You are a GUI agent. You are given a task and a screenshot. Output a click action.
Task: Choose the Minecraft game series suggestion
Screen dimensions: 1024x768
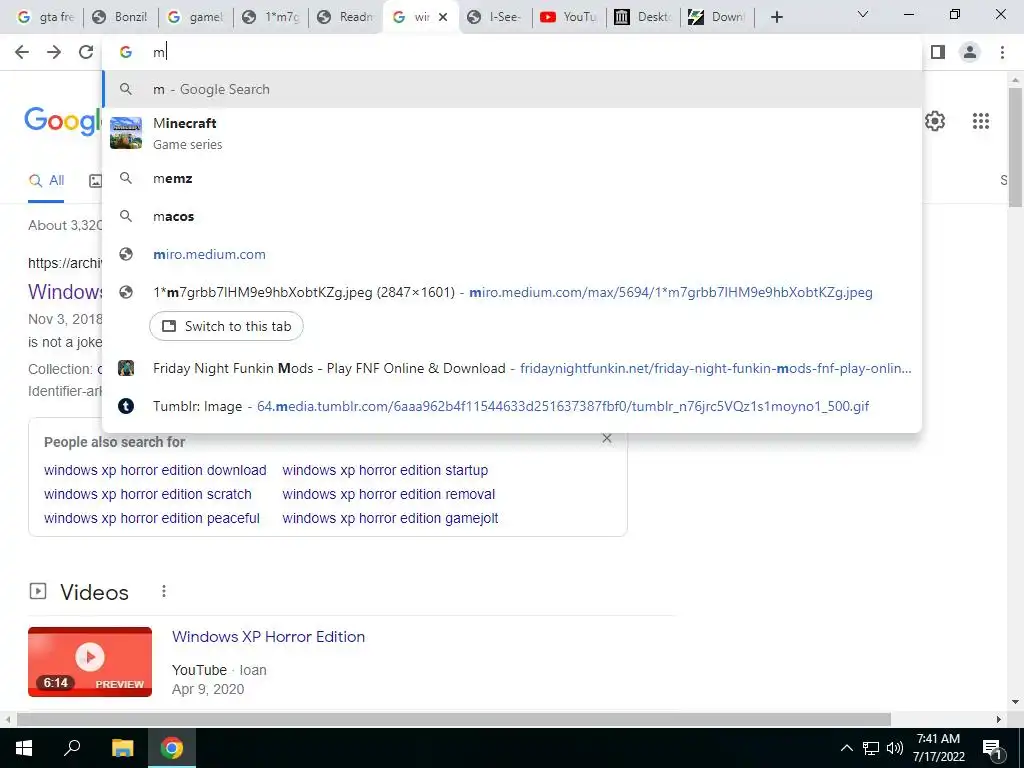pos(512,133)
